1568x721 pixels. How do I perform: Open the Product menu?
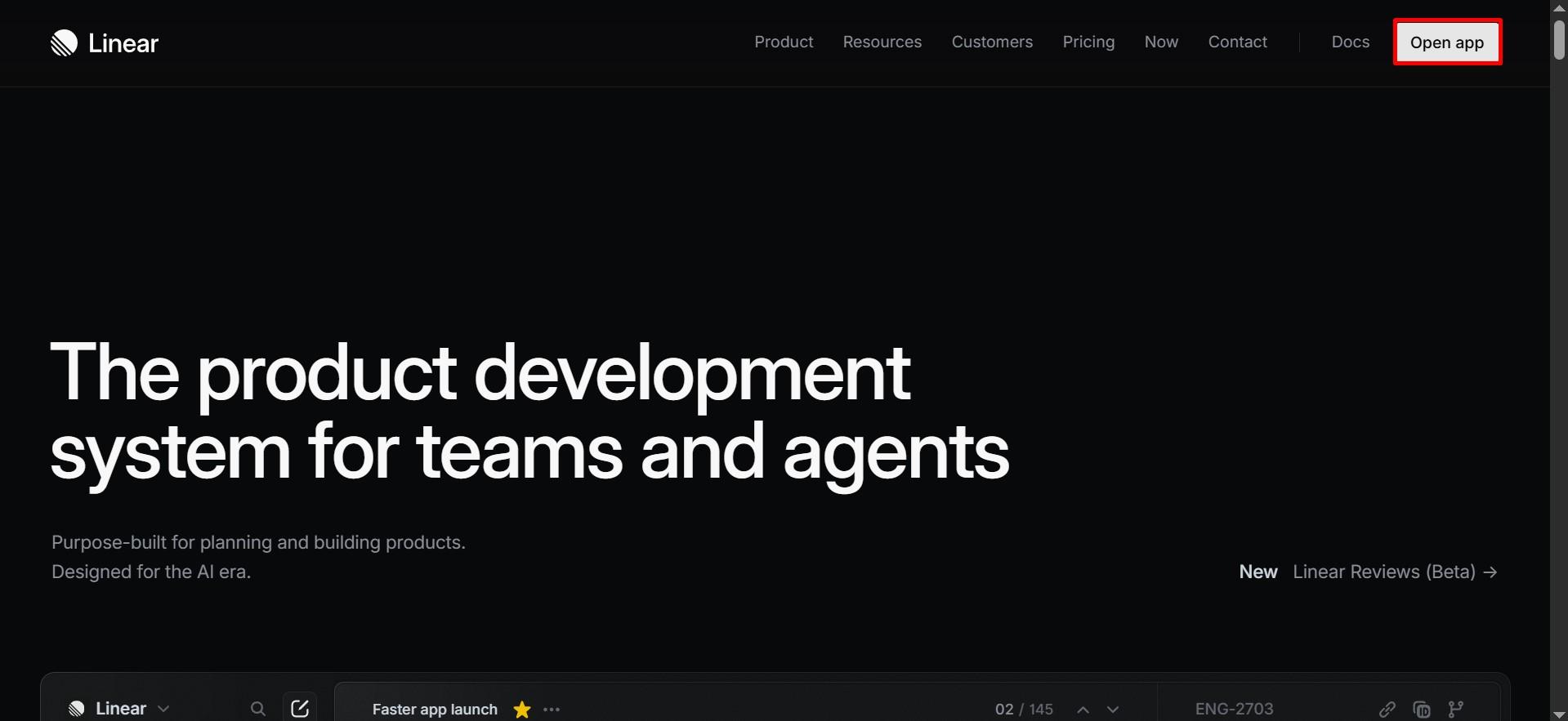(784, 42)
